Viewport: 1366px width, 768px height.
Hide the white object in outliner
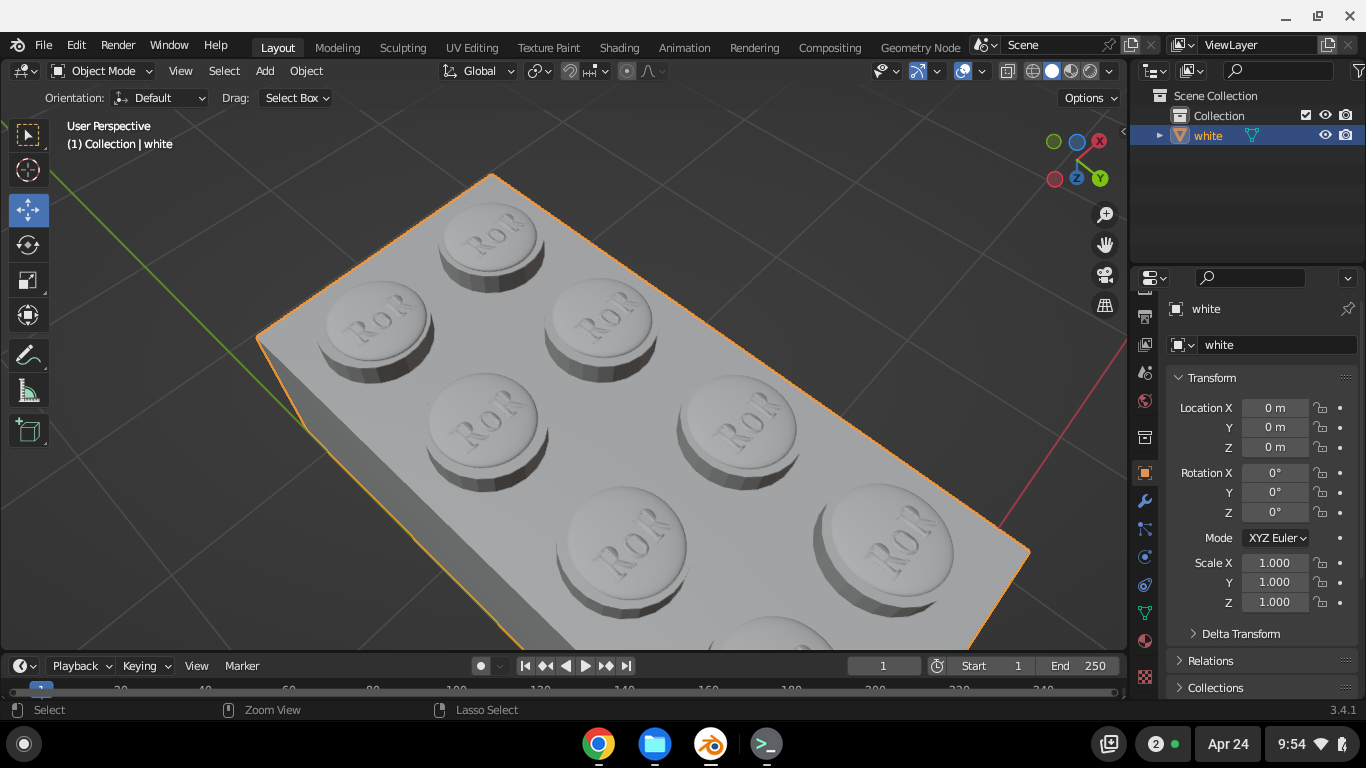[1325, 136]
